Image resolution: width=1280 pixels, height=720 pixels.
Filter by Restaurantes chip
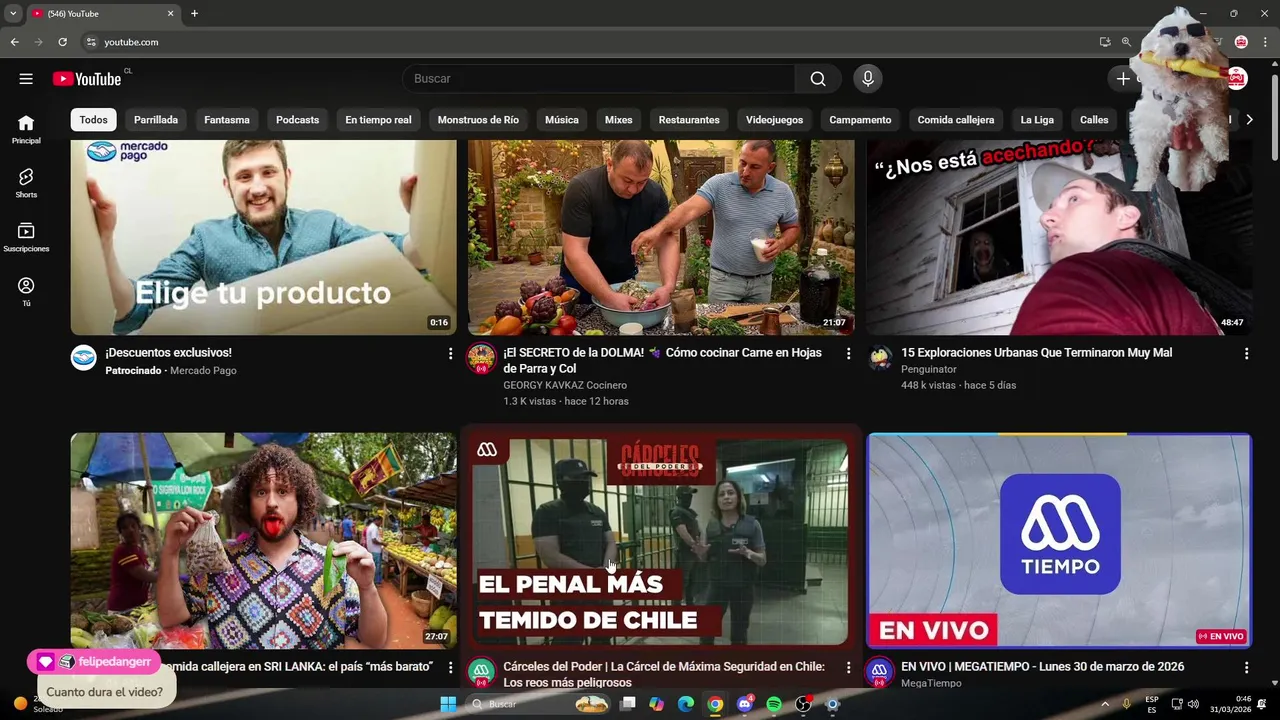coord(689,120)
